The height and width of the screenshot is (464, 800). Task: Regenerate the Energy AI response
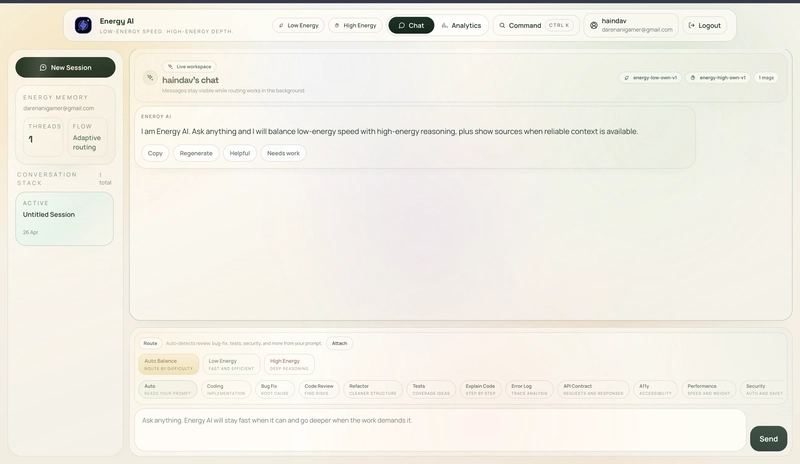point(196,153)
